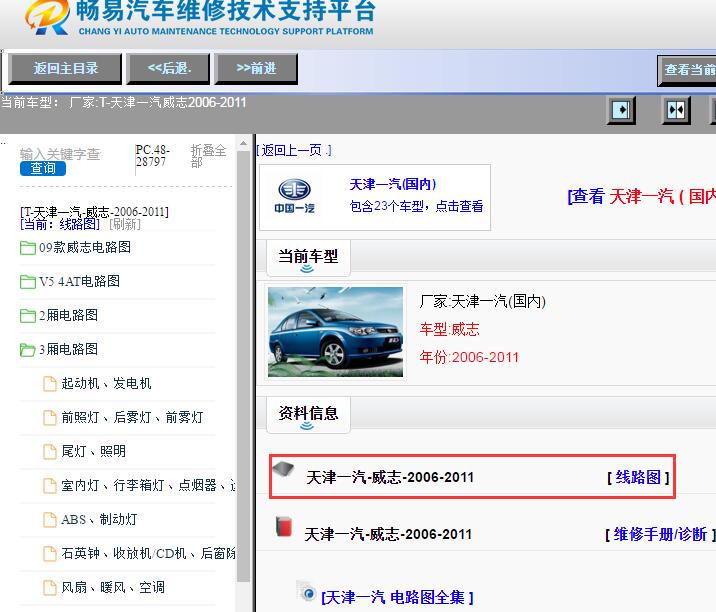Select 起动机、发电机 tree entry

(x=106, y=384)
